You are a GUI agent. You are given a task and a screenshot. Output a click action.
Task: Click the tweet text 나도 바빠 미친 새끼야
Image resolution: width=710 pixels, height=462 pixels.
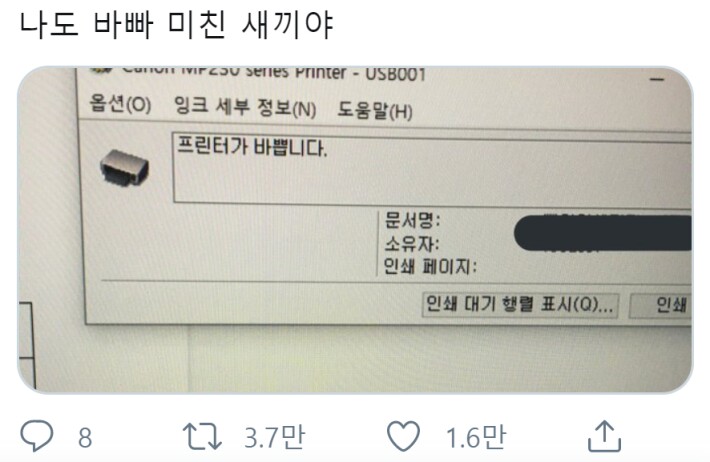click(x=177, y=24)
